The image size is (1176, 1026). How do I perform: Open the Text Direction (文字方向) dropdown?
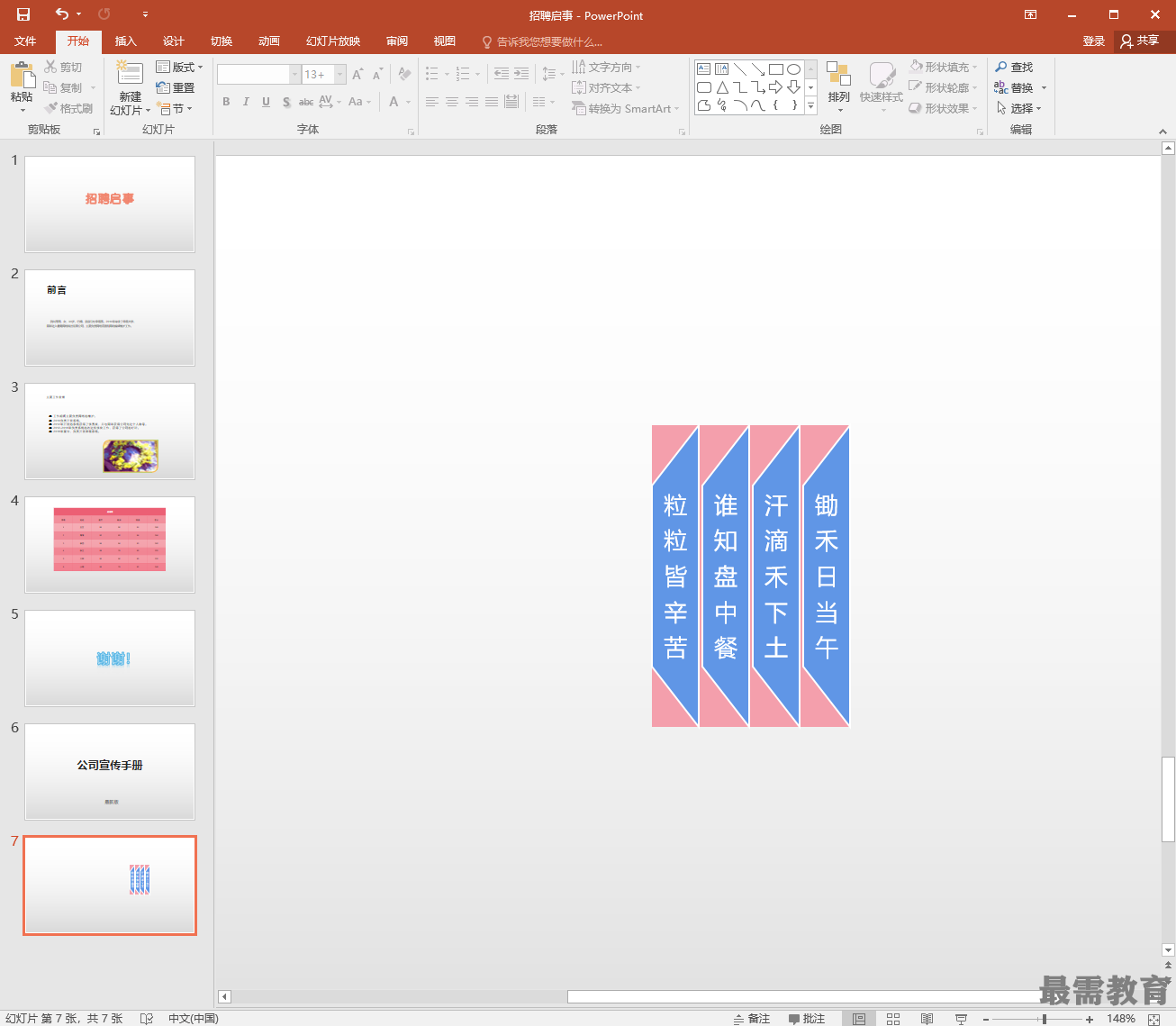coord(606,68)
